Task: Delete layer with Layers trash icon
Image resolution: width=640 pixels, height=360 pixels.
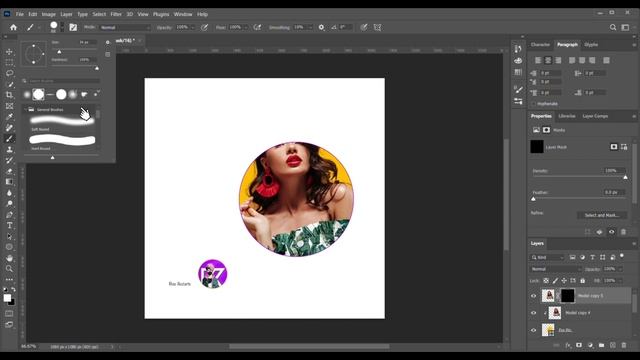Action: pos(624,345)
